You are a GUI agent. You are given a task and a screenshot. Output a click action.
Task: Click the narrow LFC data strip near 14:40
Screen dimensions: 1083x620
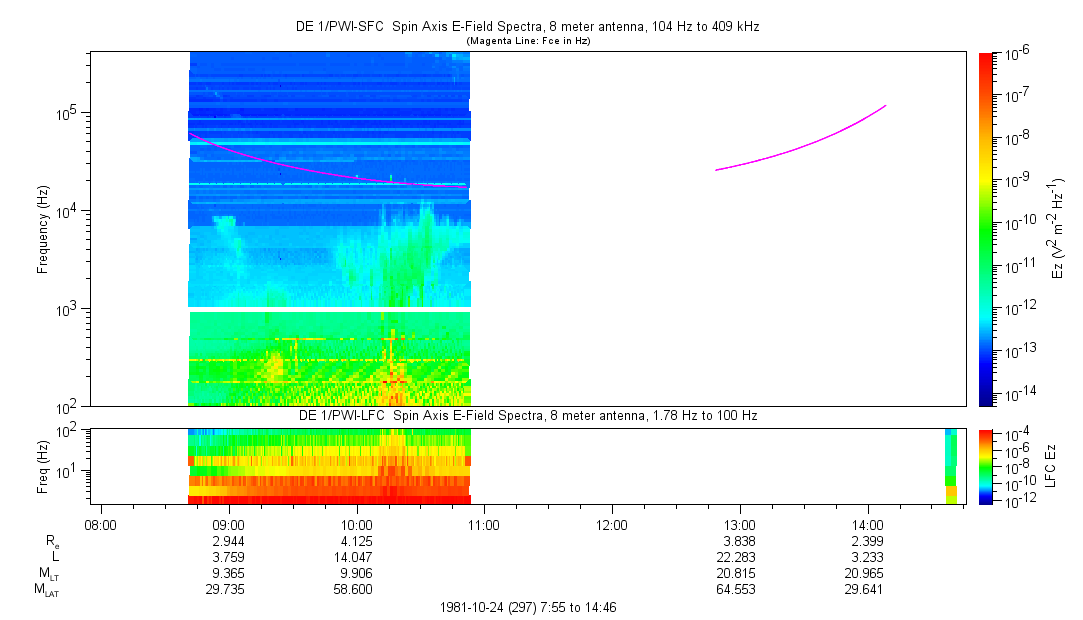pyautogui.click(x=951, y=466)
